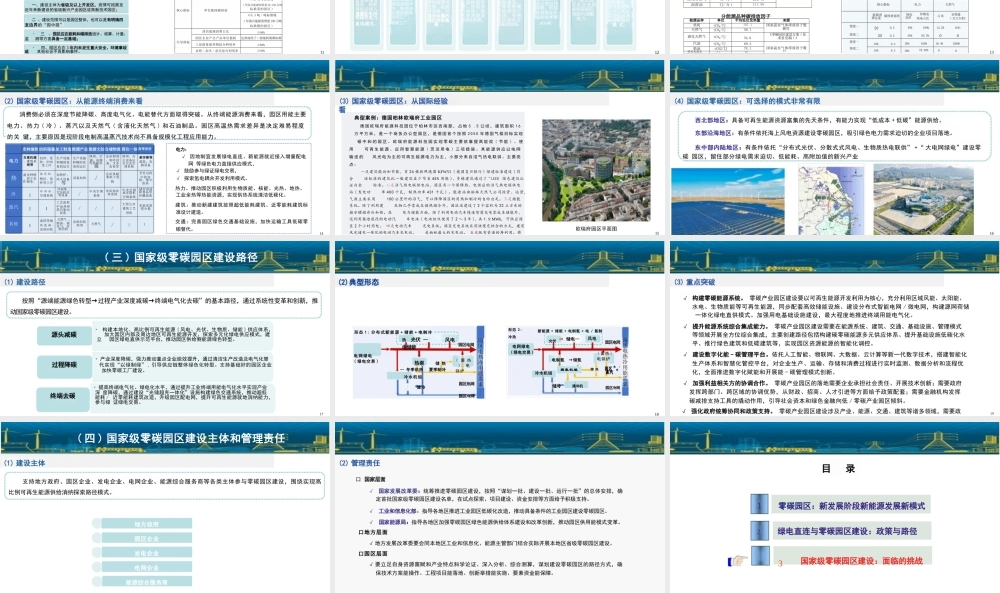Viewport: 1000px width, 593px height.
Task: Select the 终端去碳 arrow shape
Action: tap(64, 396)
